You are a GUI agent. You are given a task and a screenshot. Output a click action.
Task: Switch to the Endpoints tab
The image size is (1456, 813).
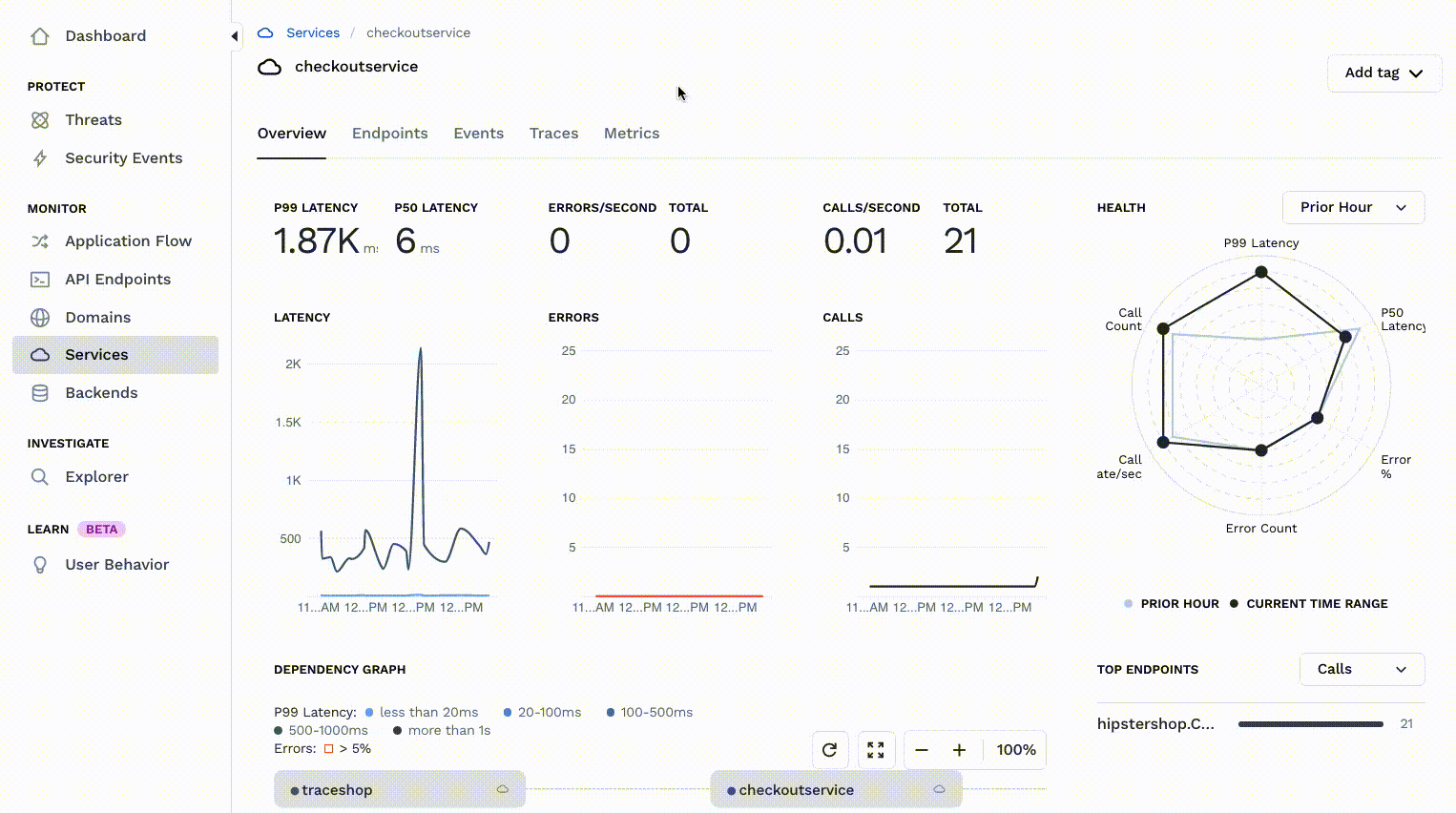[389, 134]
